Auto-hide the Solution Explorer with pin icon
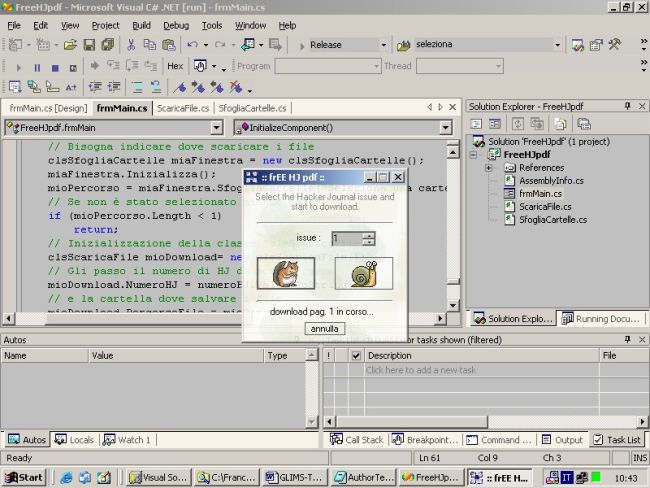 [x=628, y=106]
